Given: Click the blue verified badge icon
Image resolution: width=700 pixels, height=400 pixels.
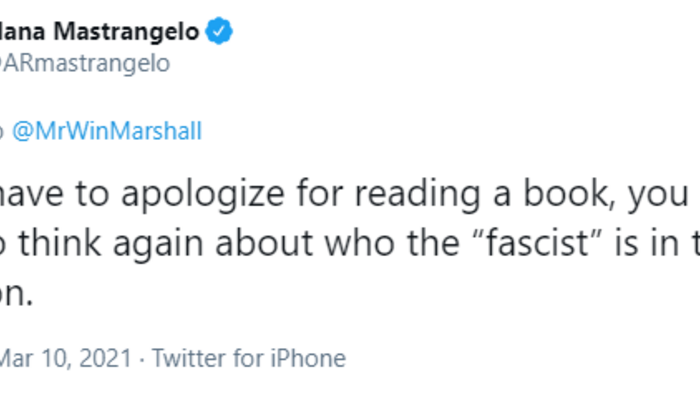Looking at the screenshot, I should coord(220,32).
